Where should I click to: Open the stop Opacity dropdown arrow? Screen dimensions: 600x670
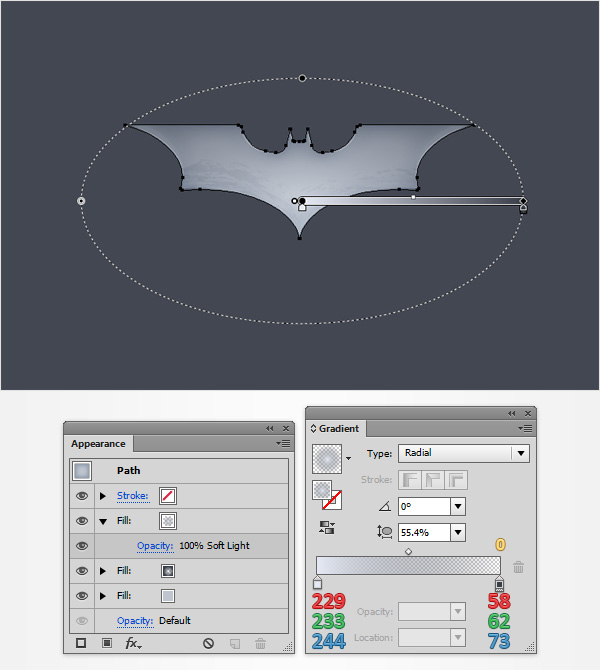point(458,611)
